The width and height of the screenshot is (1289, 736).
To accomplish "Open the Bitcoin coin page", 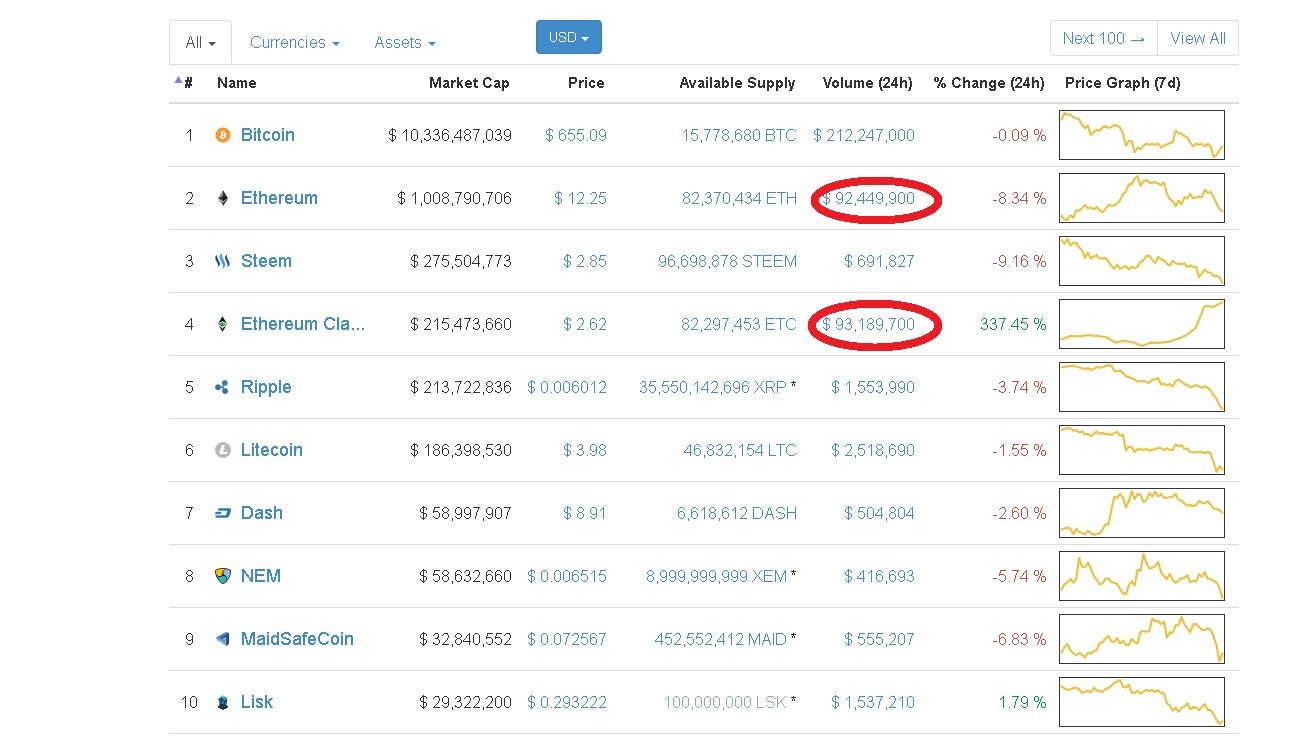I will [x=268, y=135].
